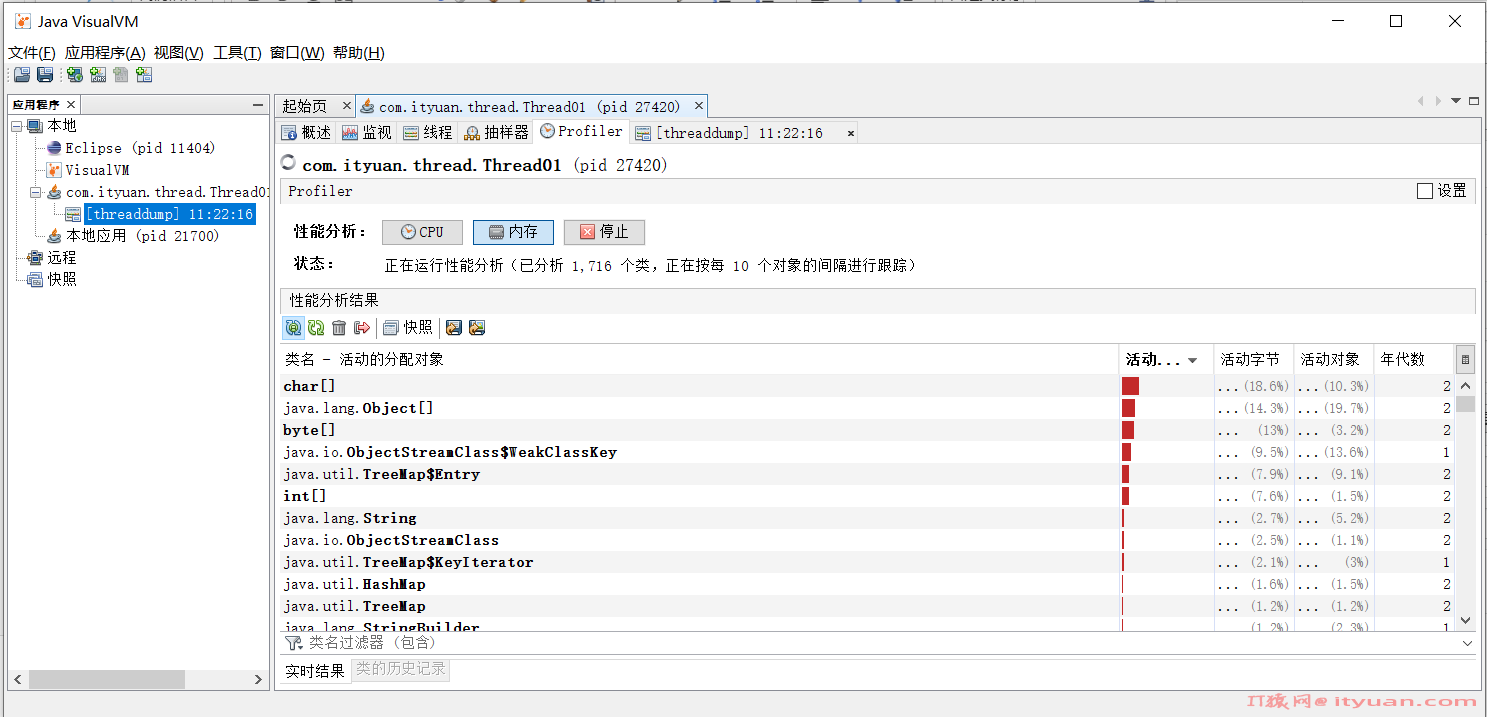The width and height of the screenshot is (1487, 717).
Task: Select the java.io.ObjectStreamClass$WeakClassKey row
Action: [x=868, y=452]
